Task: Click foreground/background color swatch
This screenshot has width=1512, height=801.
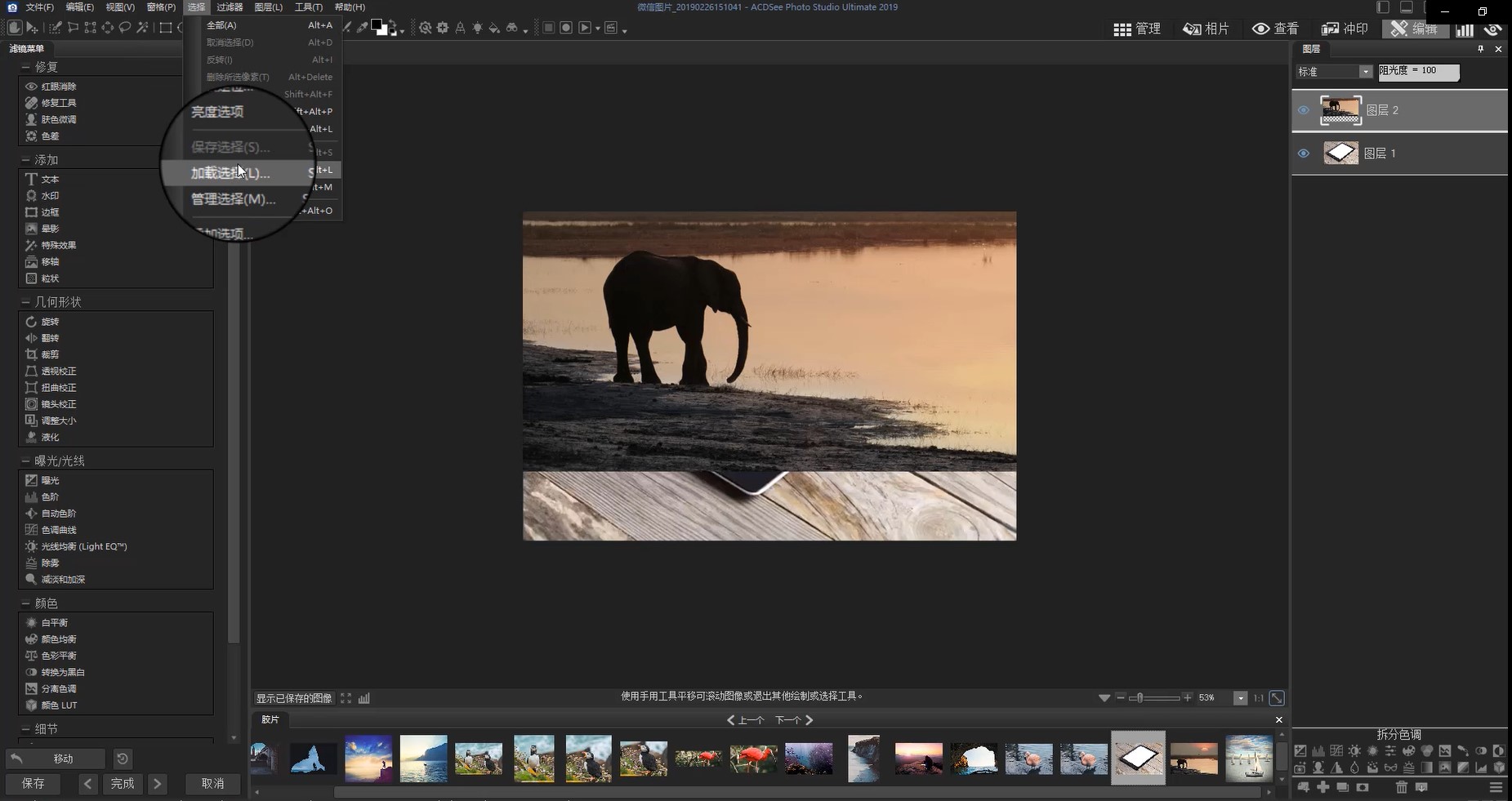Action: click(x=379, y=27)
